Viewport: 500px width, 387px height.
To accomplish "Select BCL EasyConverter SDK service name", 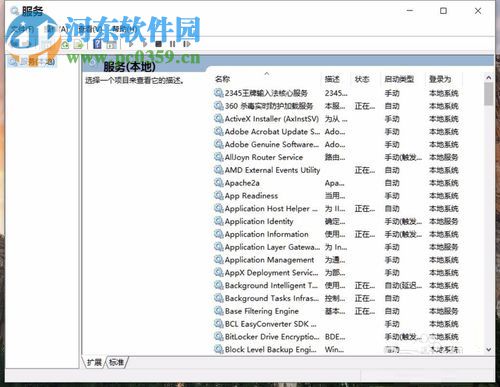I will (271, 324).
